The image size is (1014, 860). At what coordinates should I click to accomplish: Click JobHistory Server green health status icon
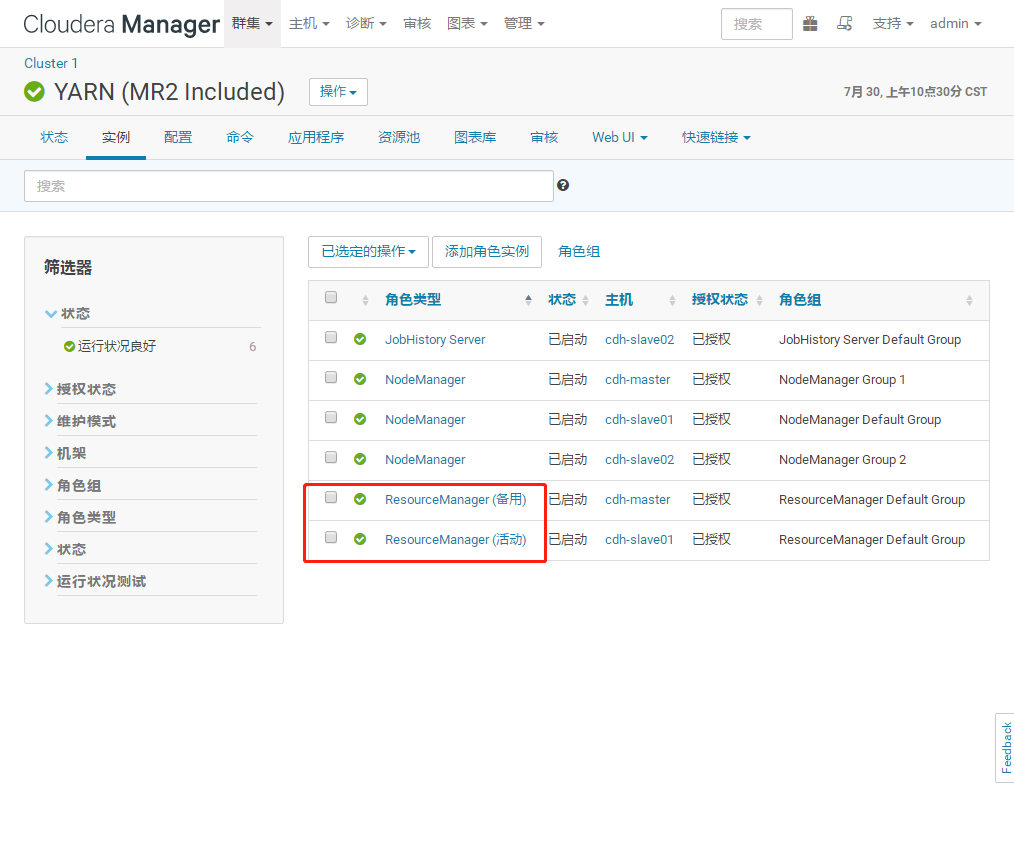(x=360, y=339)
